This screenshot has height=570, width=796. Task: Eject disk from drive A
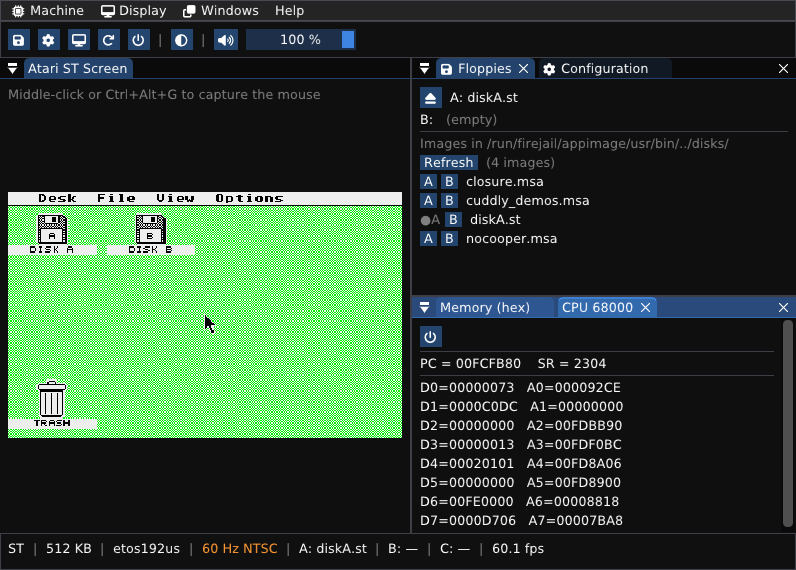[430, 98]
